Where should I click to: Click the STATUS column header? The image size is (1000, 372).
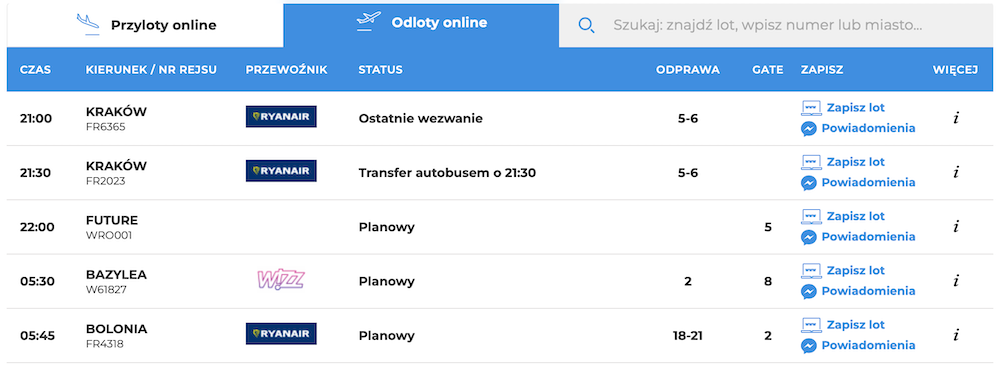tap(380, 70)
